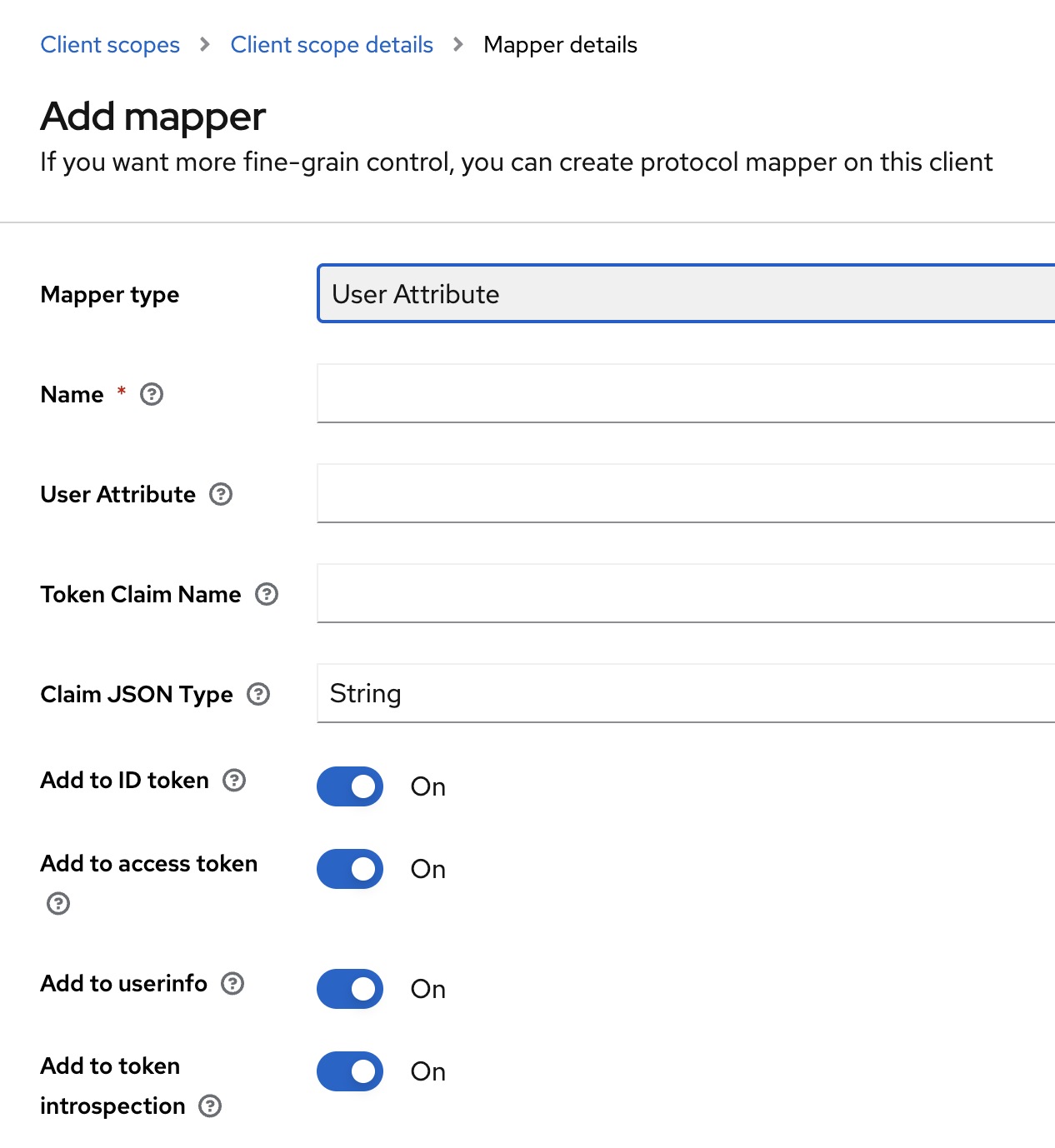Click help icon beside User Attribute label
This screenshot has height=1148, width=1055.
point(221,494)
